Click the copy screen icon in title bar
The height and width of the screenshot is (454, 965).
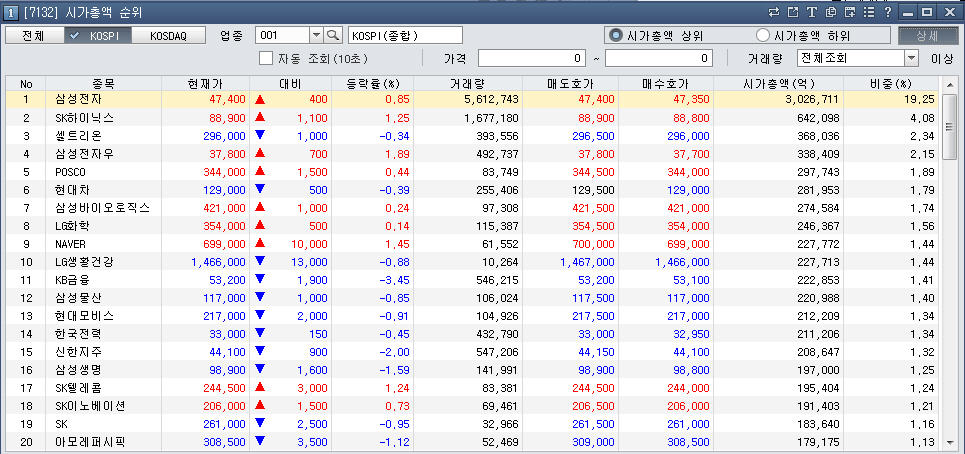831,11
